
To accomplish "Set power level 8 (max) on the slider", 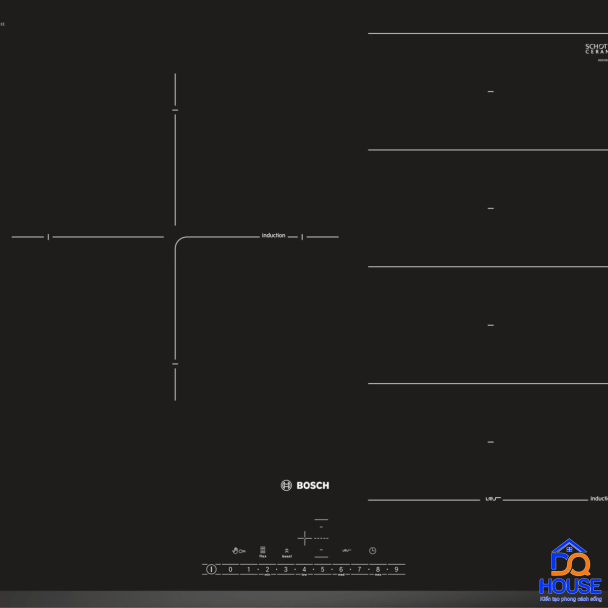I will tap(378, 570).
